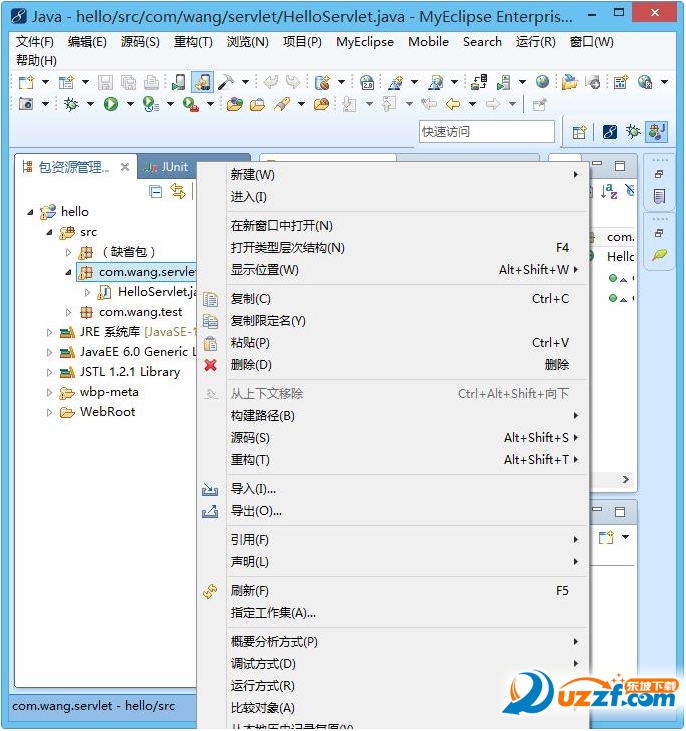The height and width of the screenshot is (731, 686).
Task: Switch to the JUnit tab
Action: click(x=166, y=167)
